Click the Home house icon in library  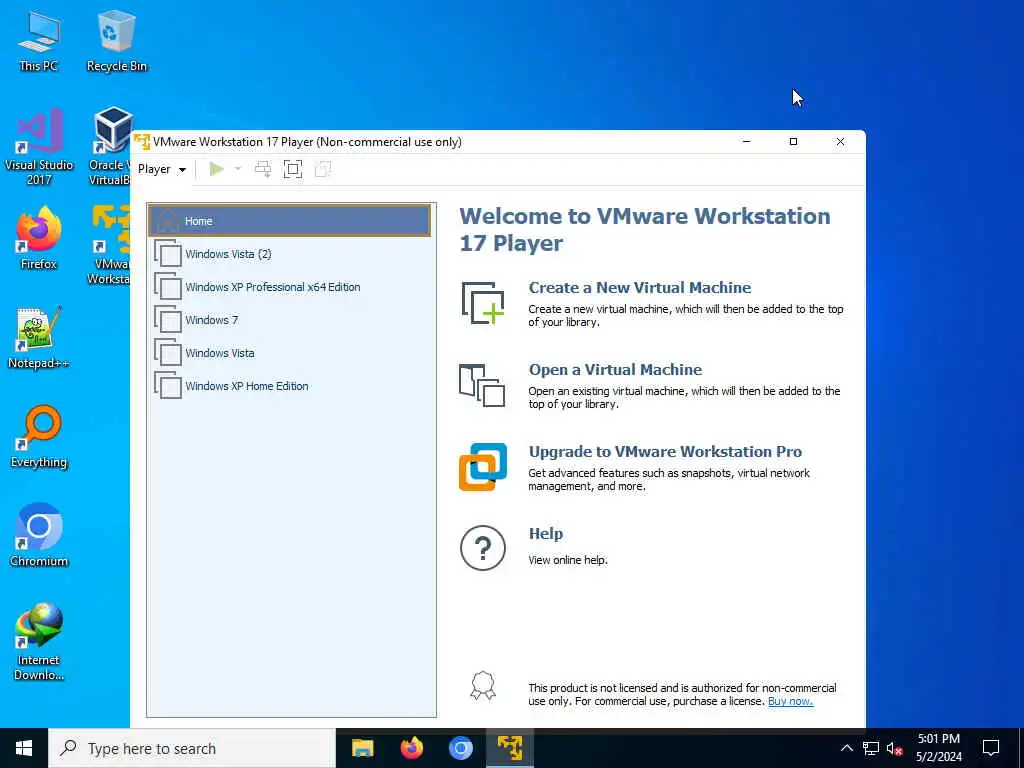(x=168, y=221)
